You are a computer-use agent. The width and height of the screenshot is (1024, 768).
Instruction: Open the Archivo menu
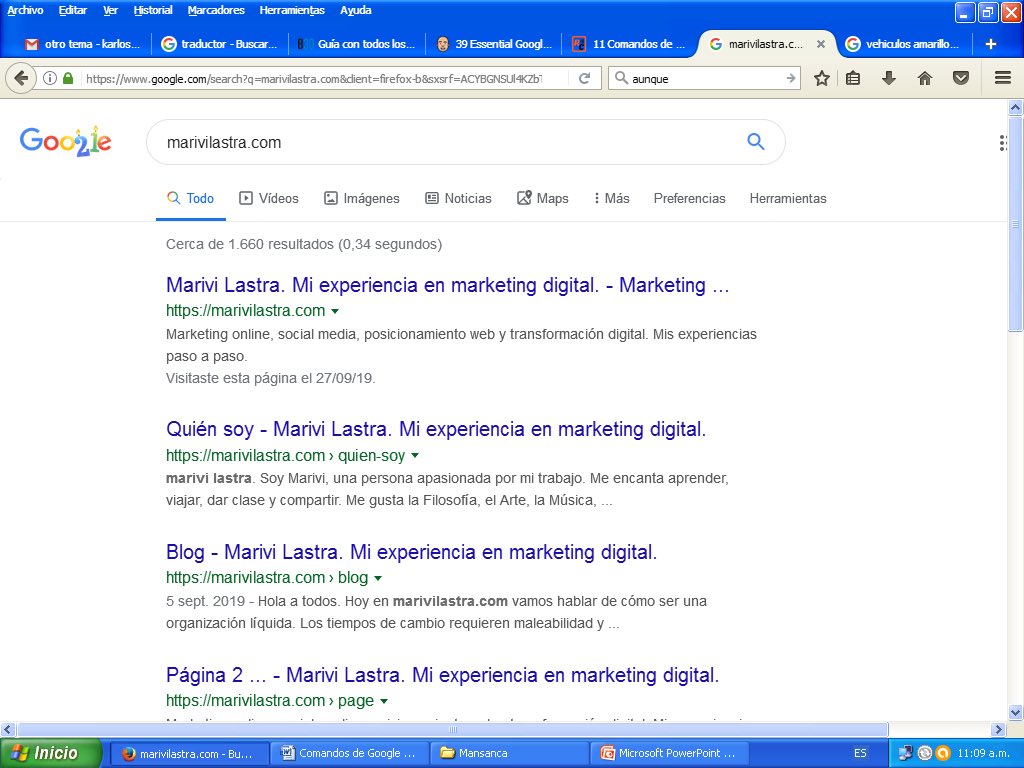[25, 10]
